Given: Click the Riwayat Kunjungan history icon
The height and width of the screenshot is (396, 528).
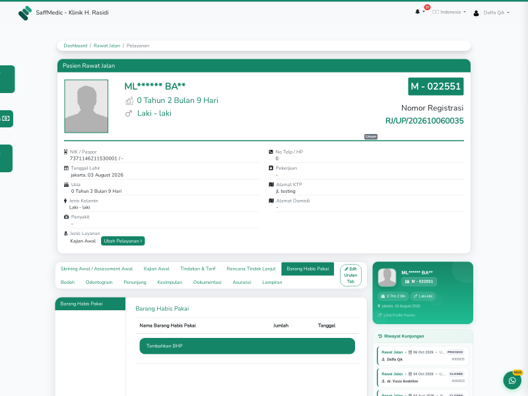Looking at the screenshot, I should pos(380,336).
